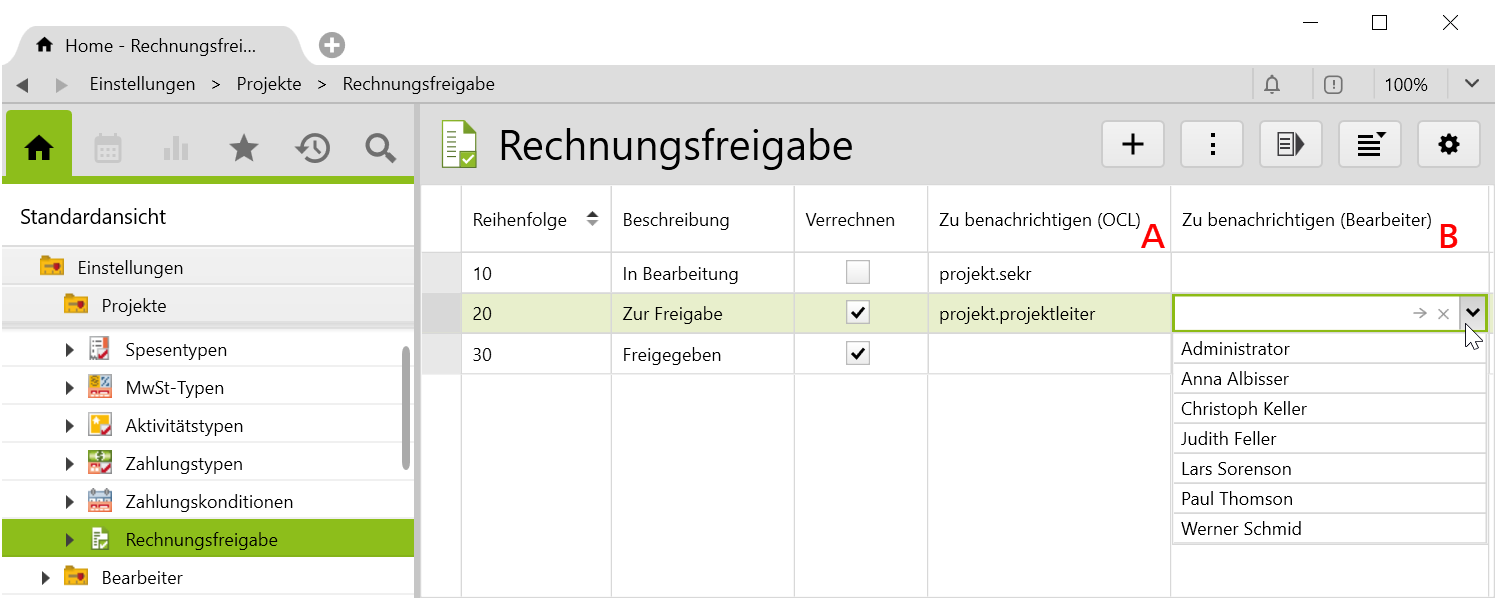Viewport: 1496px width, 600px height.
Task: Check Verrechnen for the In Bearbeitung row
Action: coord(857,272)
